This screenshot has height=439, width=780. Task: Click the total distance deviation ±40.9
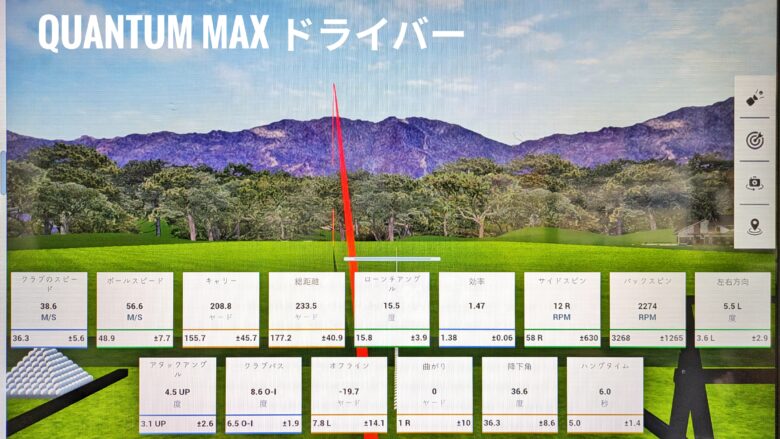(x=332, y=338)
